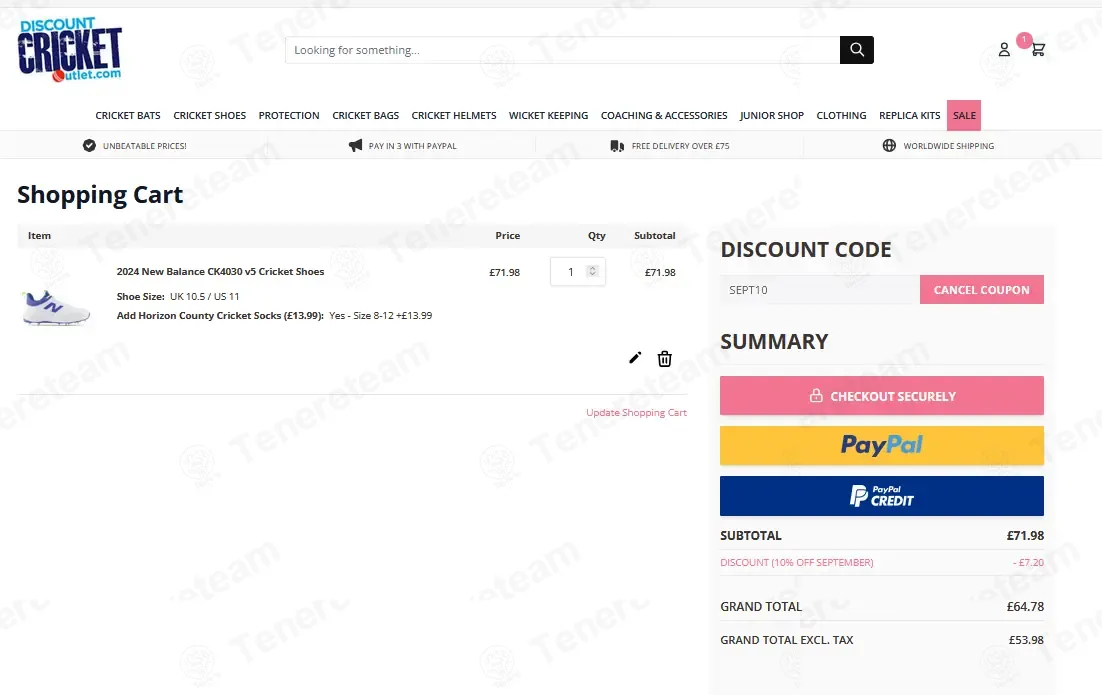The height and width of the screenshot is (695, 1102).
Task: Pay with the yellow PayPal button
Action: click(x=881, y=445)
